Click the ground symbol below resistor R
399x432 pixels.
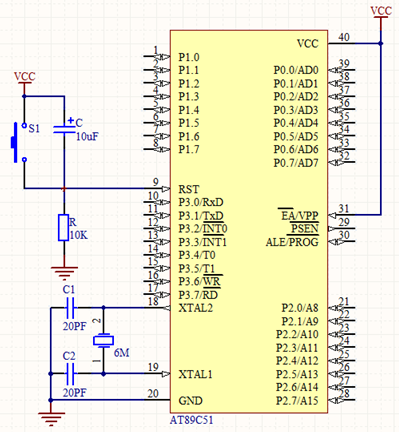click(64, 272)
